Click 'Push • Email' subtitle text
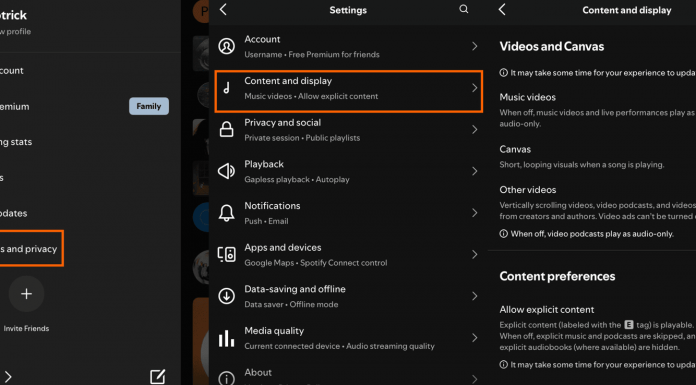696x385 pixels. point(266,221)
